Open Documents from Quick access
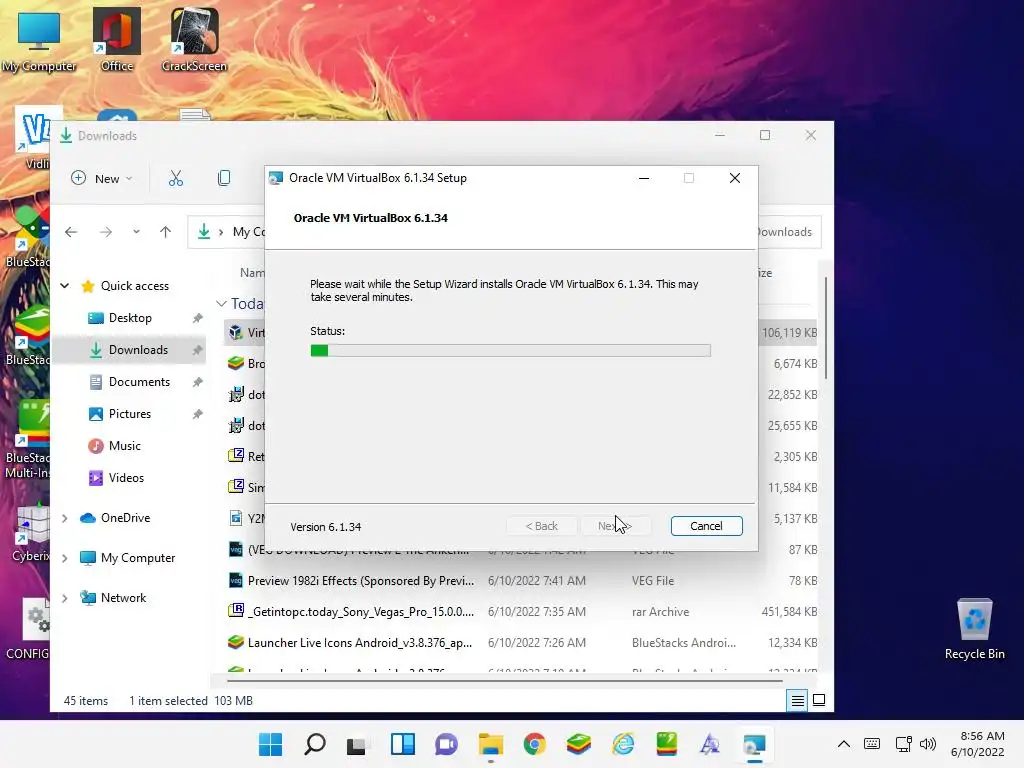1024x768 pixels. pos(139,381)
